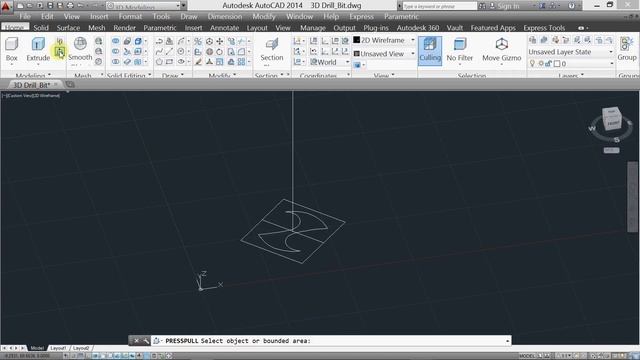The width and height of the screenshot is (640, 360).
Task: Open the AutoCAD application menu button
Action: tap(6, 6)
